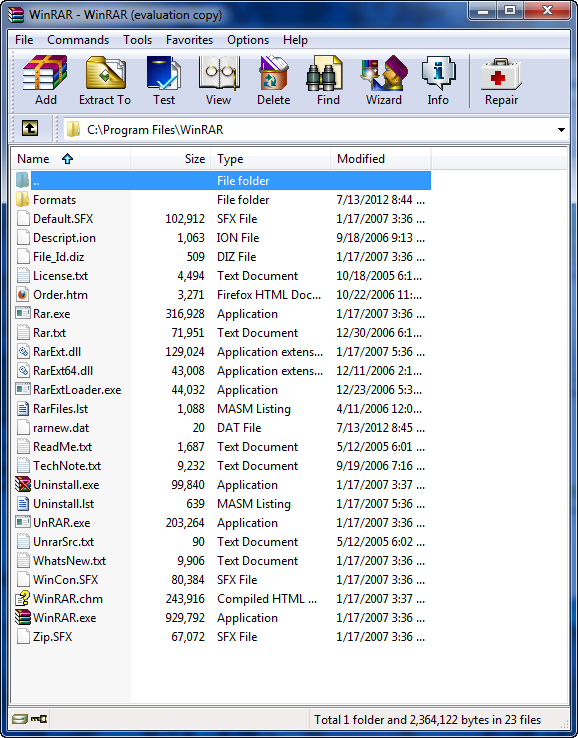578x738 pixels.
Task: Click the password key icon in status bar
Action: click(x=39, y=719)
